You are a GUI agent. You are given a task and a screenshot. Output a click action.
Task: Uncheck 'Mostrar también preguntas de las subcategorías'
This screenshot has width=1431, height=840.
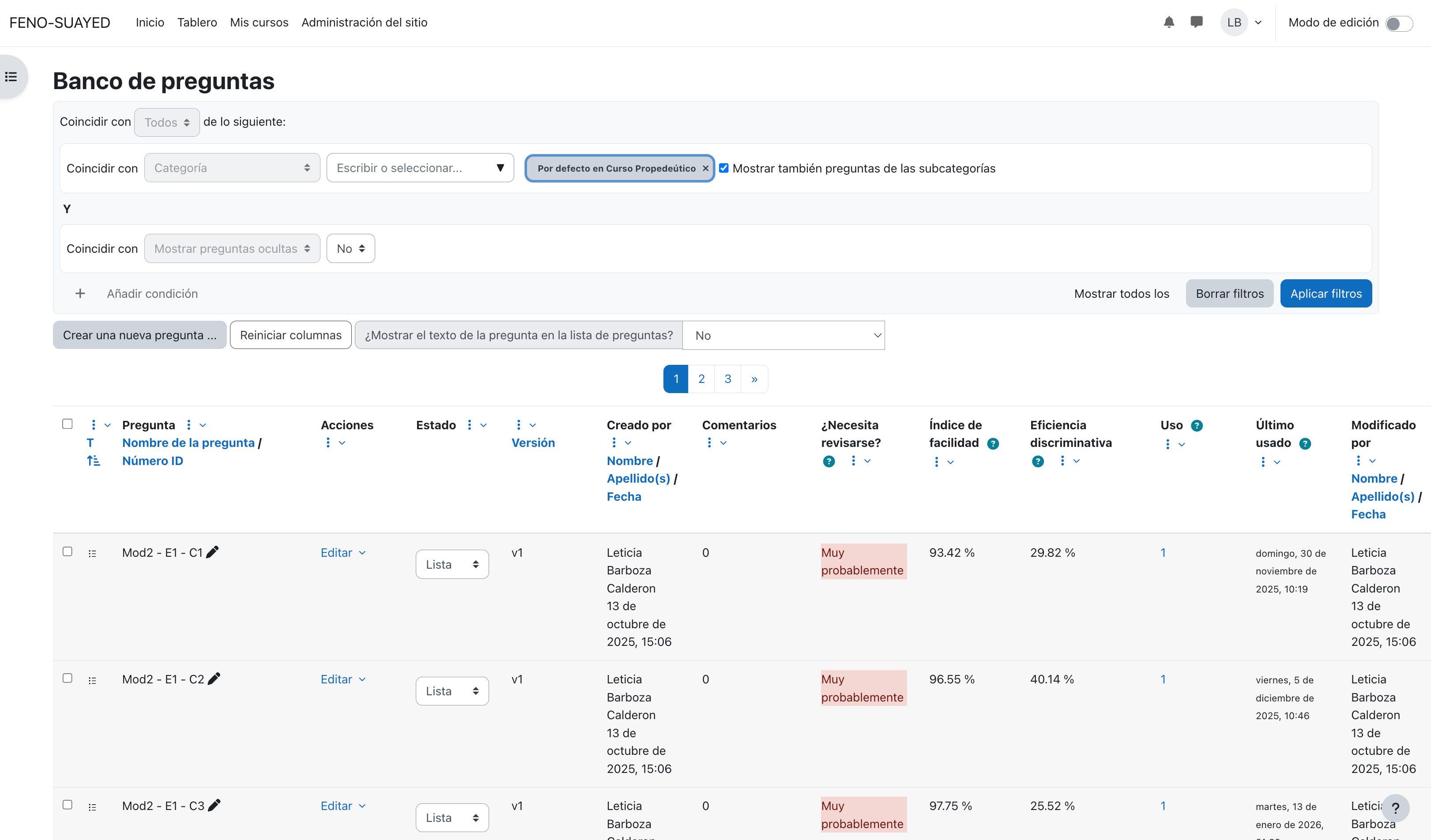[723, 168]
